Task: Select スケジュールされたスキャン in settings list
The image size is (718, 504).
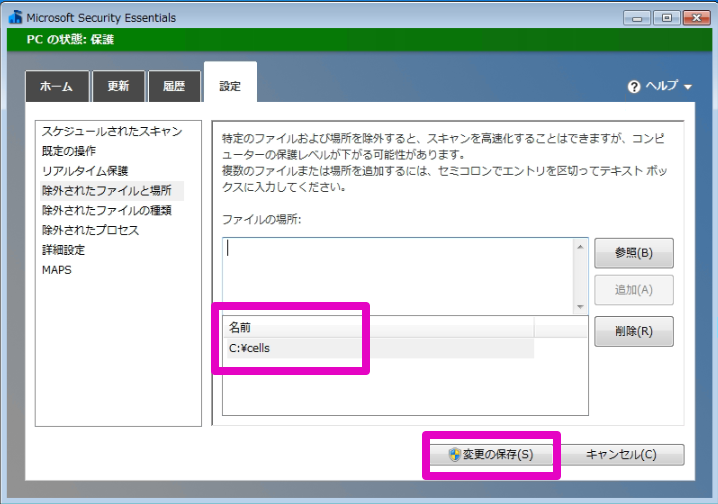Action: click(112, 131)
